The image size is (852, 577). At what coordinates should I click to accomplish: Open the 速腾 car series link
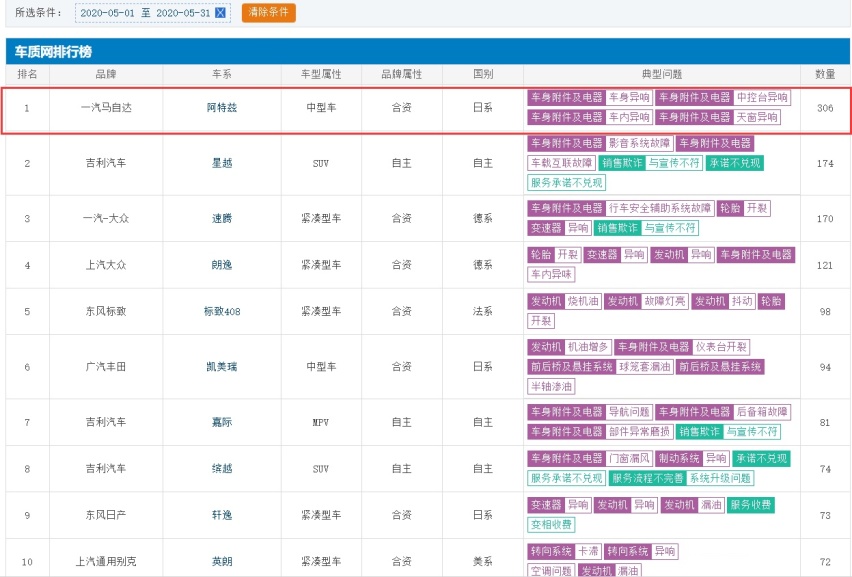(222, 218)
